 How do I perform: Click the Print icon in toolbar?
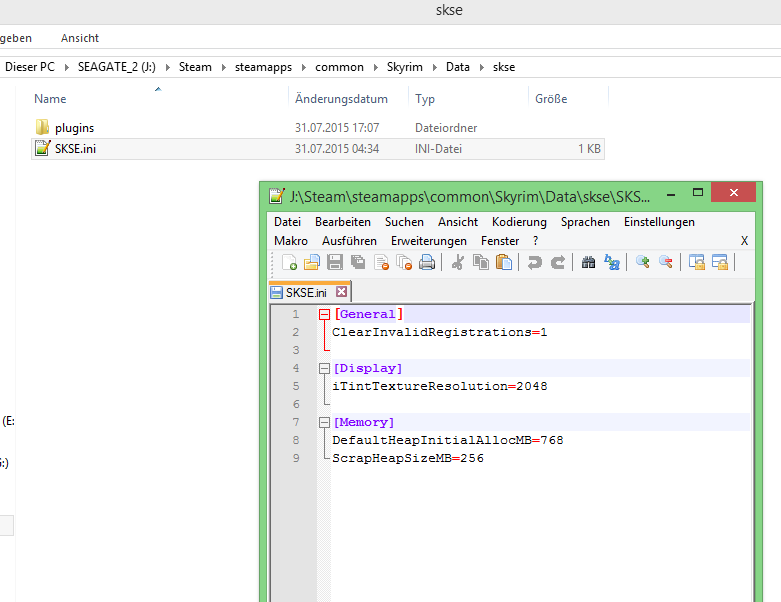(x=427, y=262)
